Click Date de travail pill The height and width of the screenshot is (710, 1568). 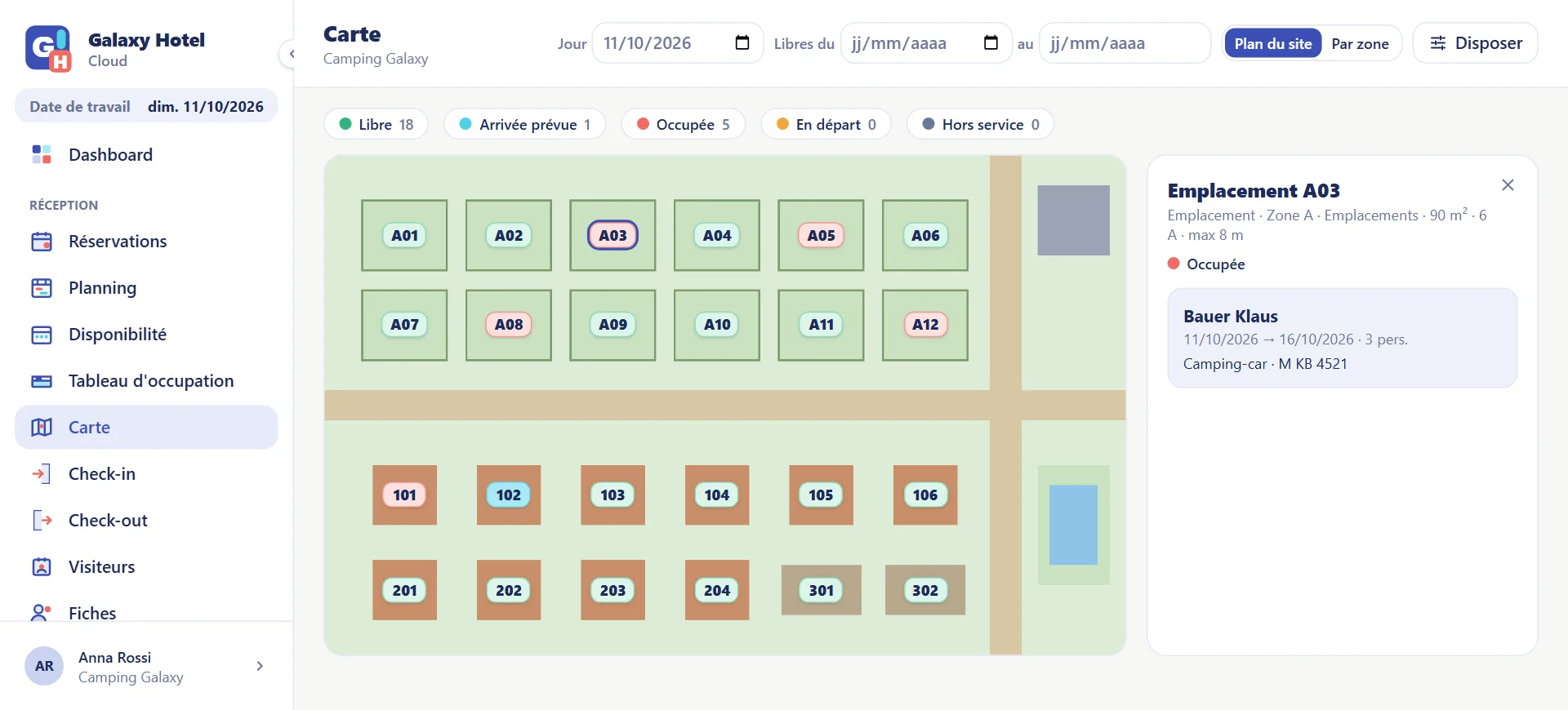(146, 106)
